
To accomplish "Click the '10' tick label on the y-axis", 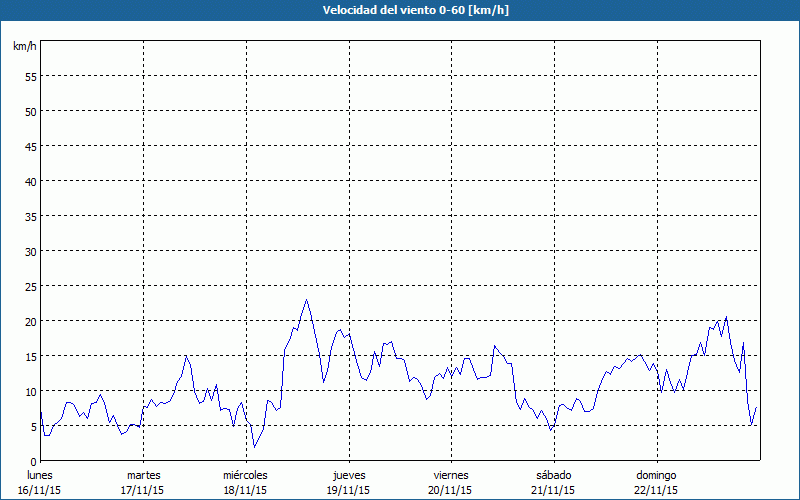I will point(30,391).
